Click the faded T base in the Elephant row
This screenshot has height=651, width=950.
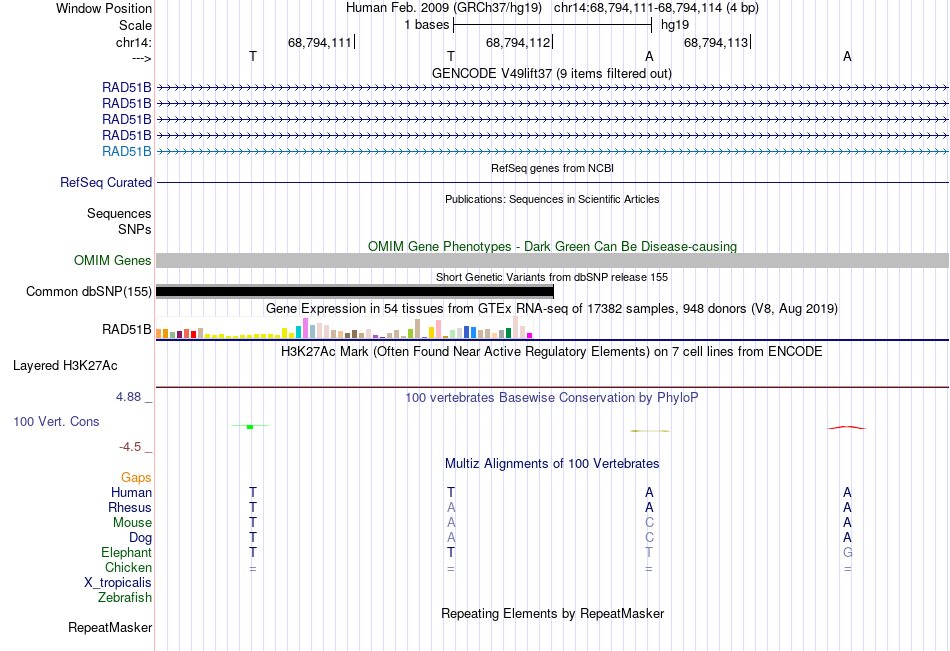[649, 553]
